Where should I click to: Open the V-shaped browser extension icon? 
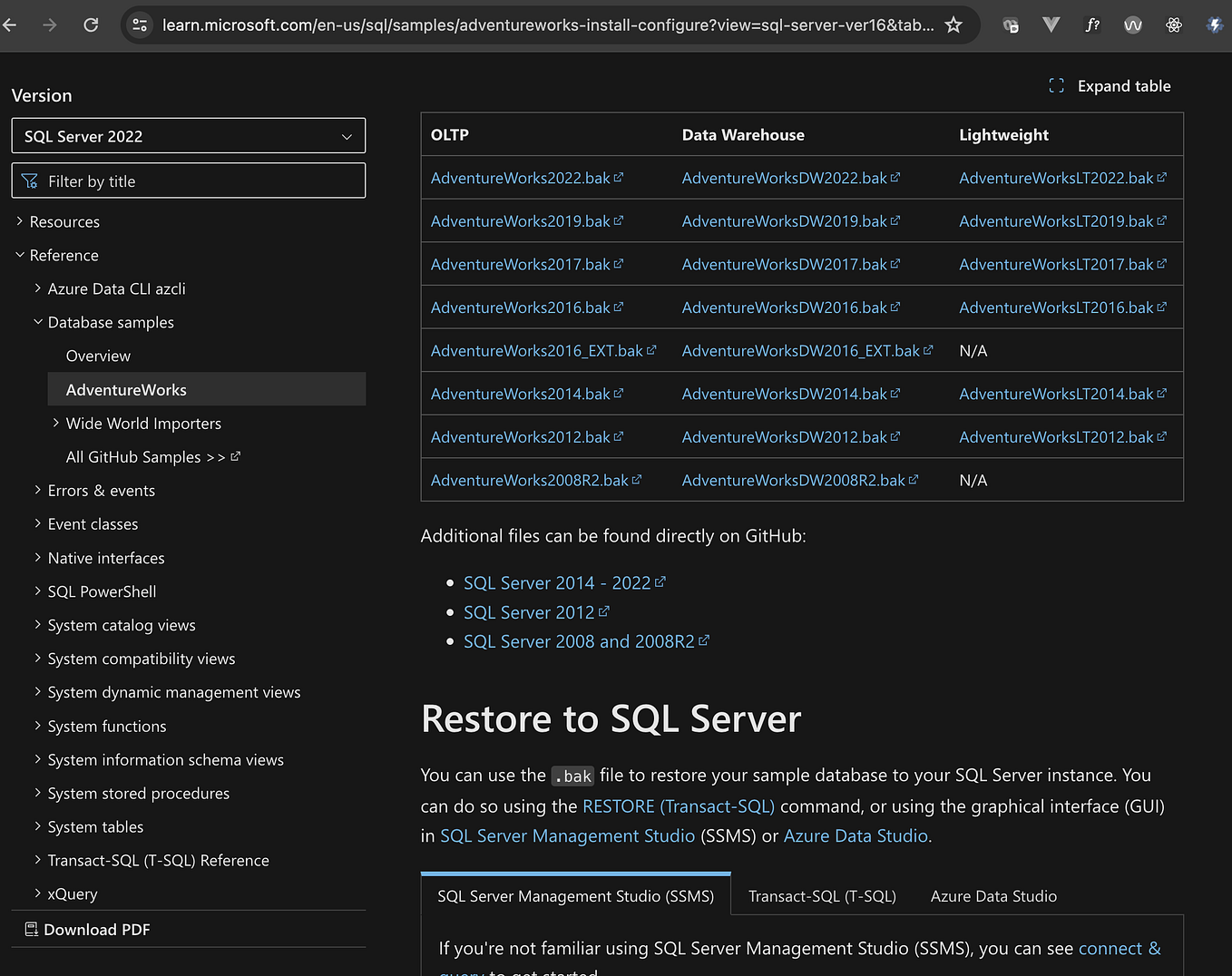click(x=1051, y=25)
